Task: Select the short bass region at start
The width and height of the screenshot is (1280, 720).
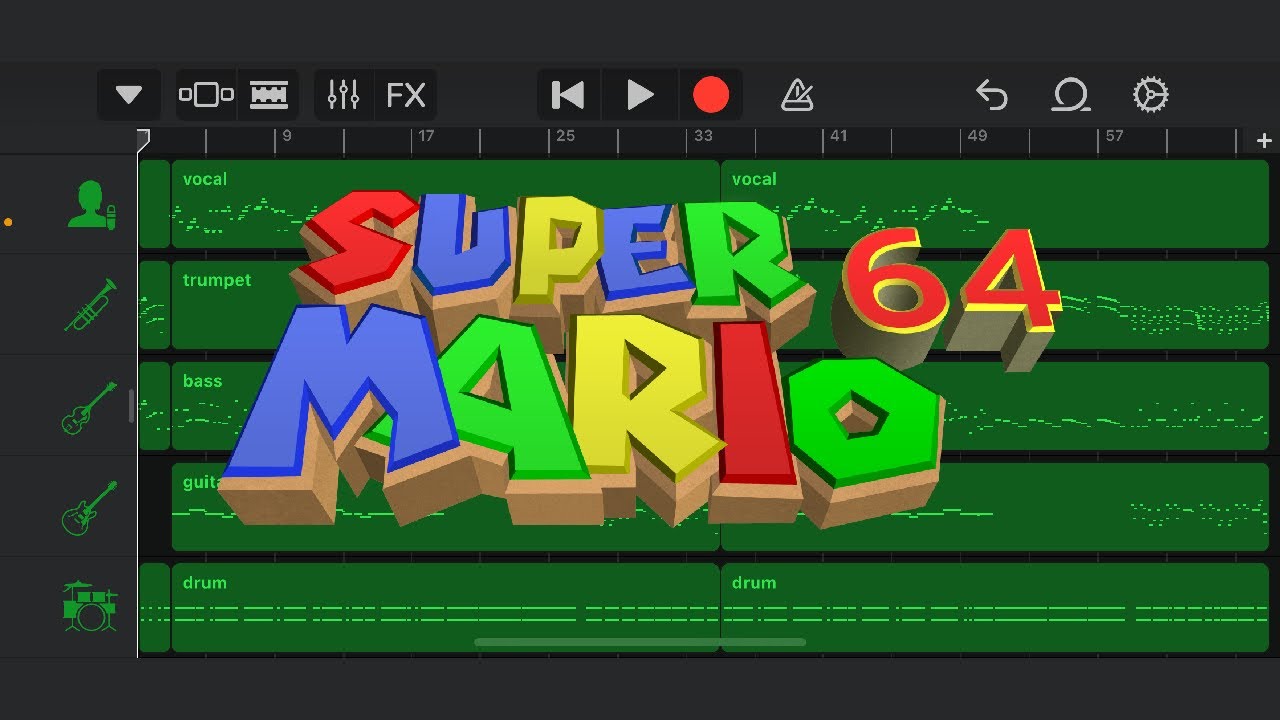Action: [154, 406]
